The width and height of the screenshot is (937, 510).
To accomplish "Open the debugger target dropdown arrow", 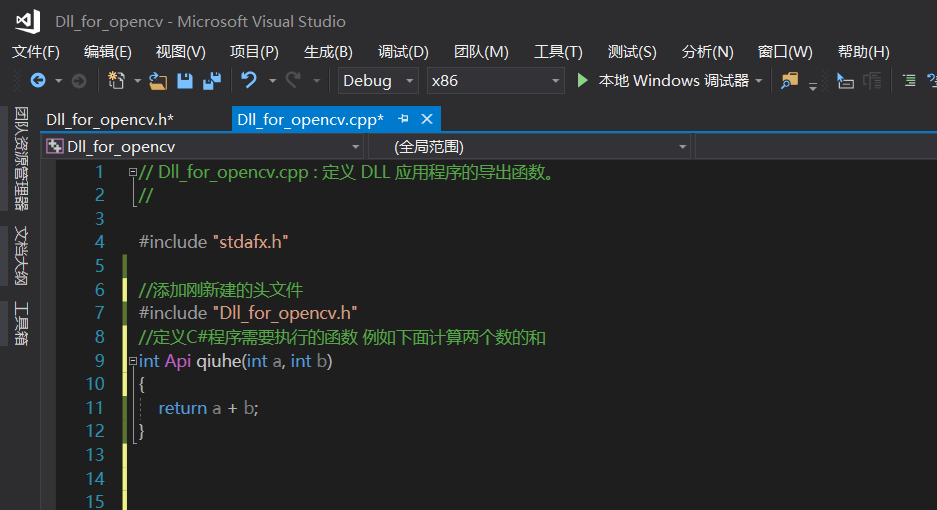I will tap(759, 81).
